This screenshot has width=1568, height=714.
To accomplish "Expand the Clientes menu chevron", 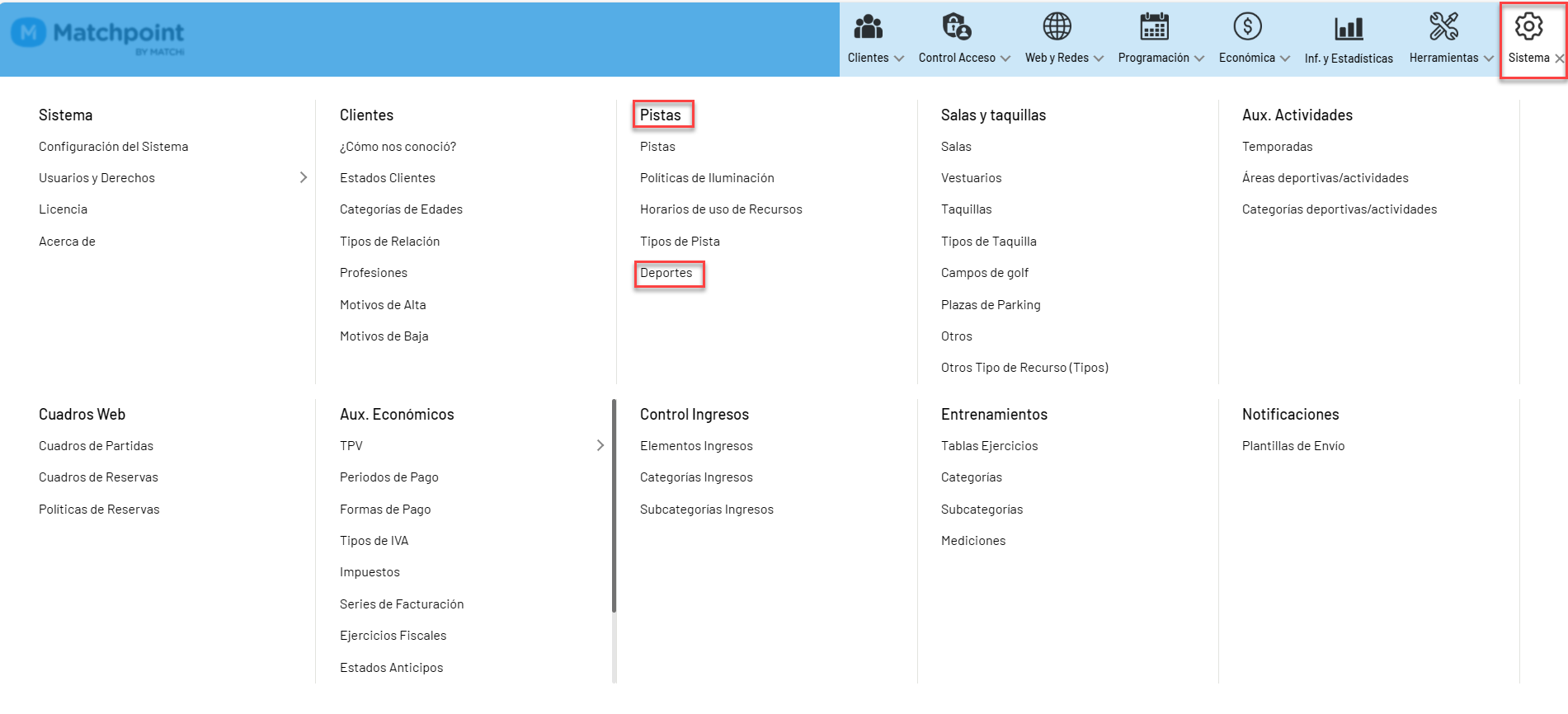I will [x=899, y=59].
